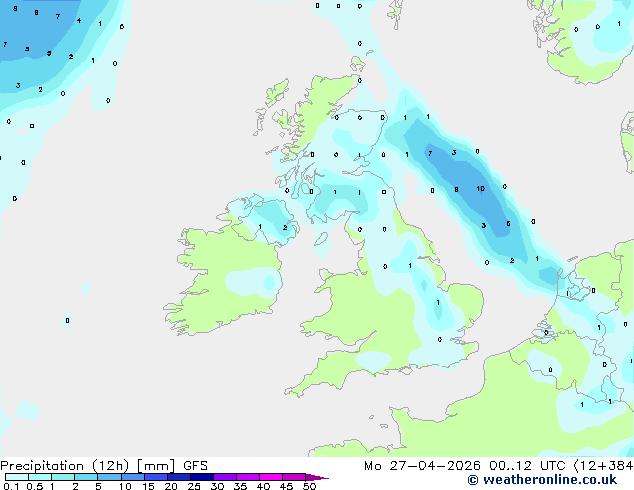Pick the 15–20 mm legend color swatch
The height and width of the screenshot is (490, 634).
(x=156, y=477)
